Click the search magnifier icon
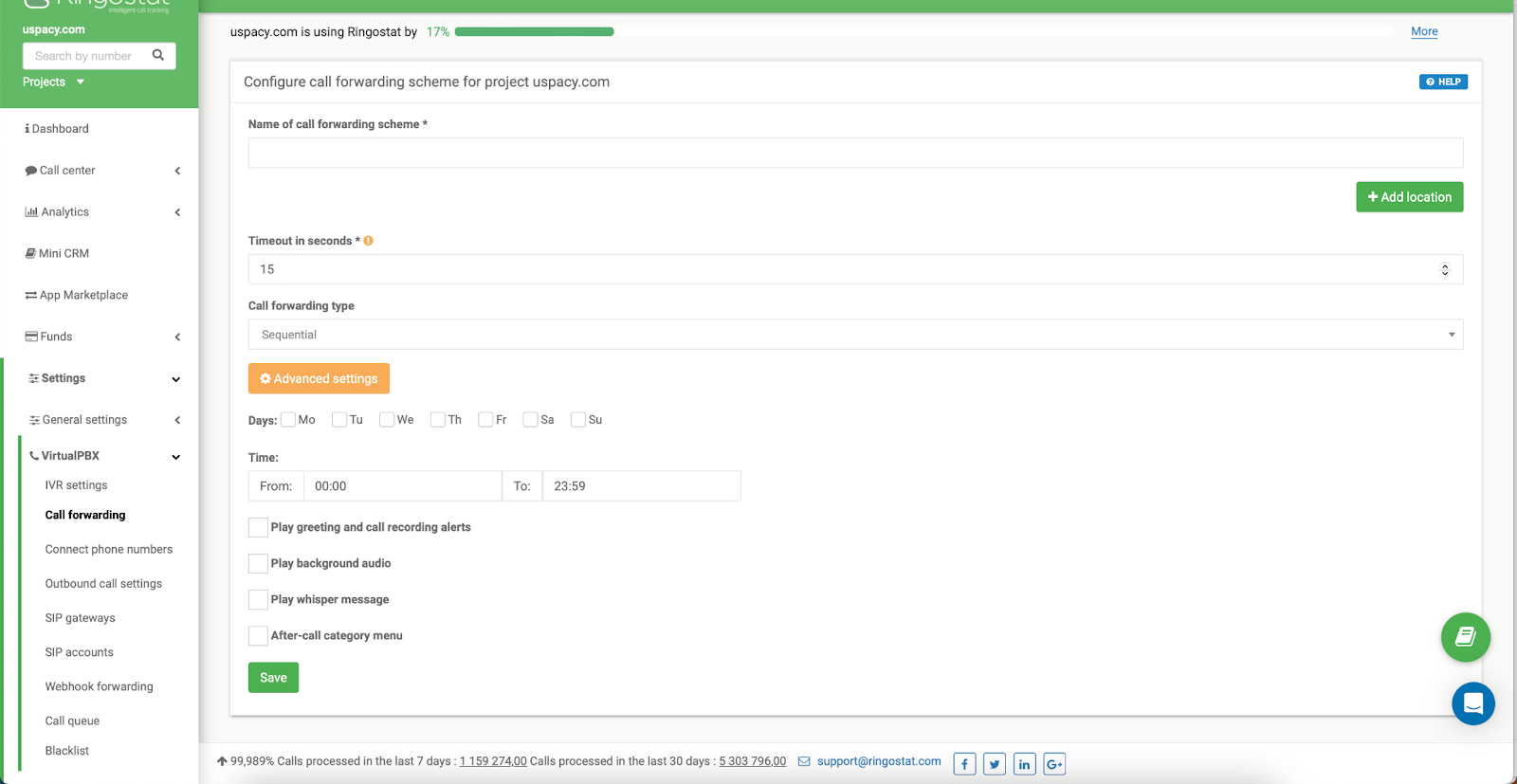The image size is (1517, 784). tap(158, 55)
